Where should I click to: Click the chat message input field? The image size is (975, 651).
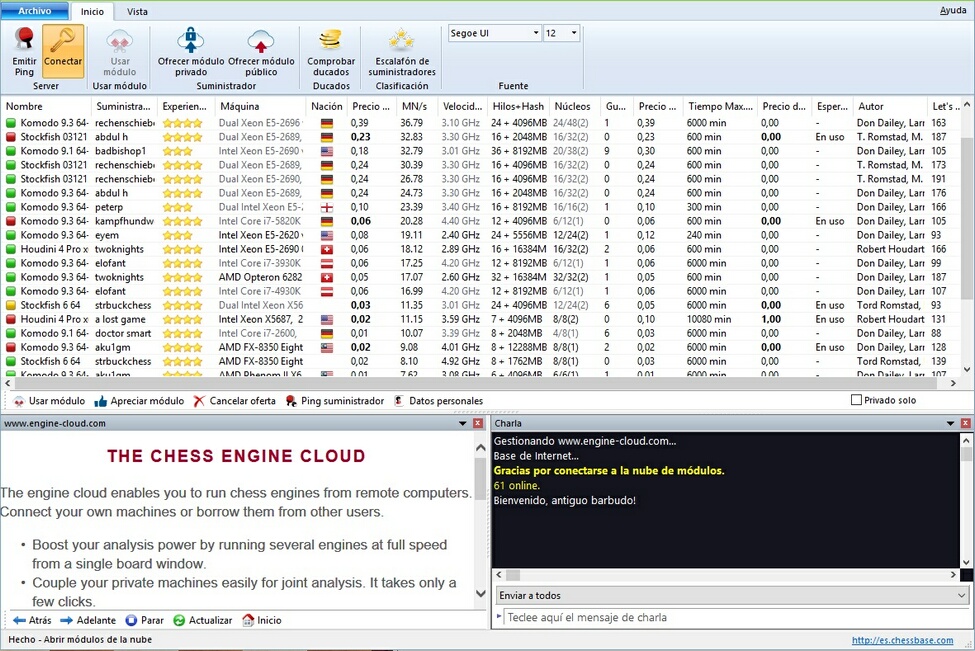734,617
